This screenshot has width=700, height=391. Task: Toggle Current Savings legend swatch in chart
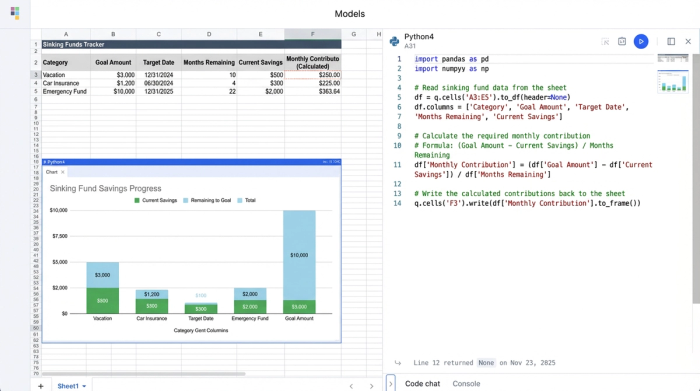tap(137, 200)
